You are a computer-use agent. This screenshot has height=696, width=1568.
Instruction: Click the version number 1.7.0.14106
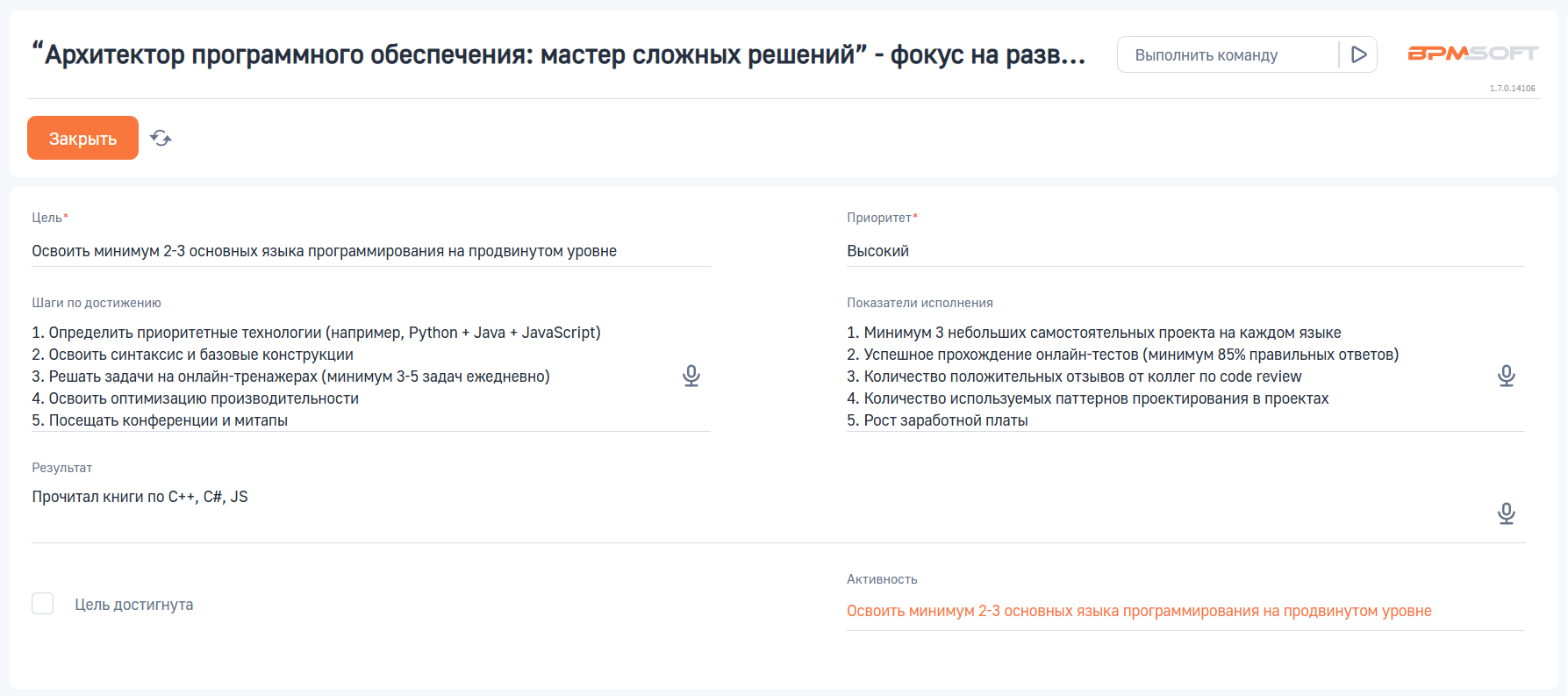tap(1513, 88)
